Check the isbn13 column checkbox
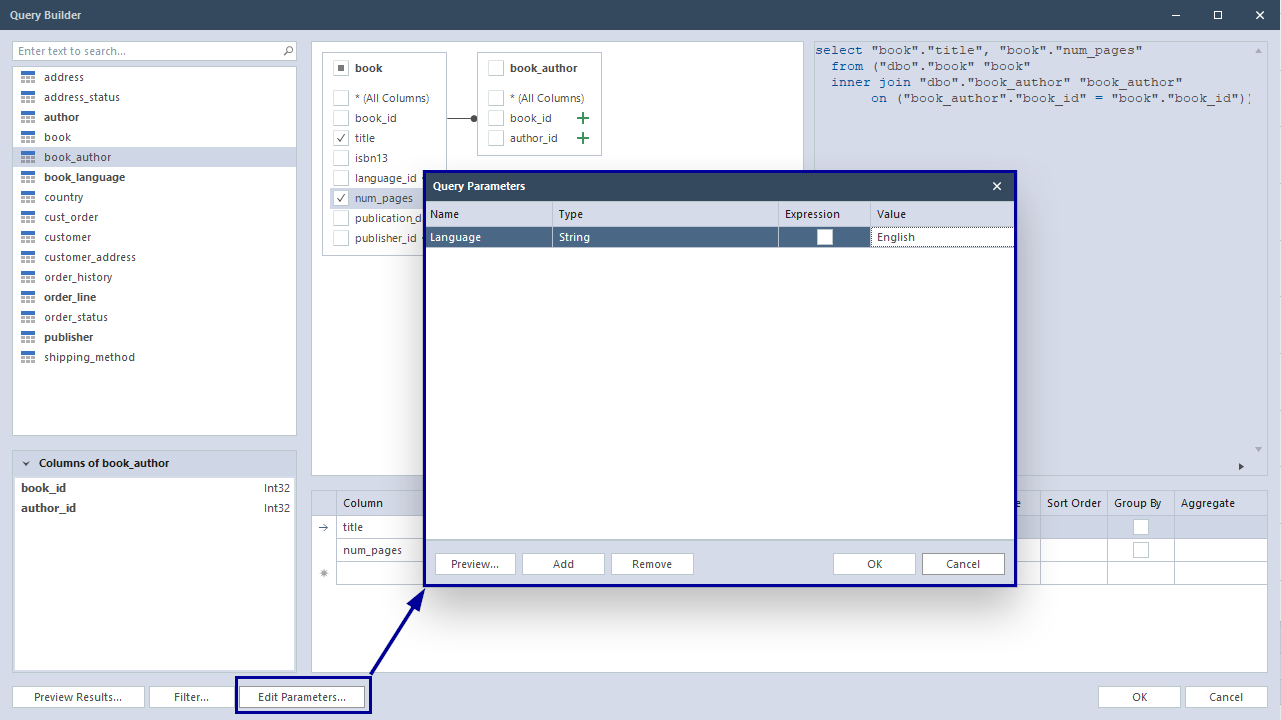This screenshot has width=1281, height=720. 341,158
